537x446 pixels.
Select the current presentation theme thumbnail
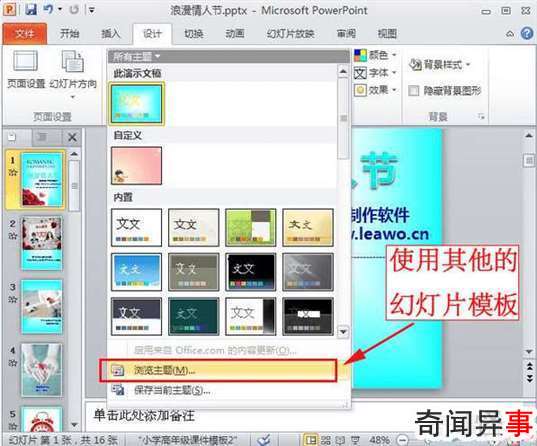[137, 104]
